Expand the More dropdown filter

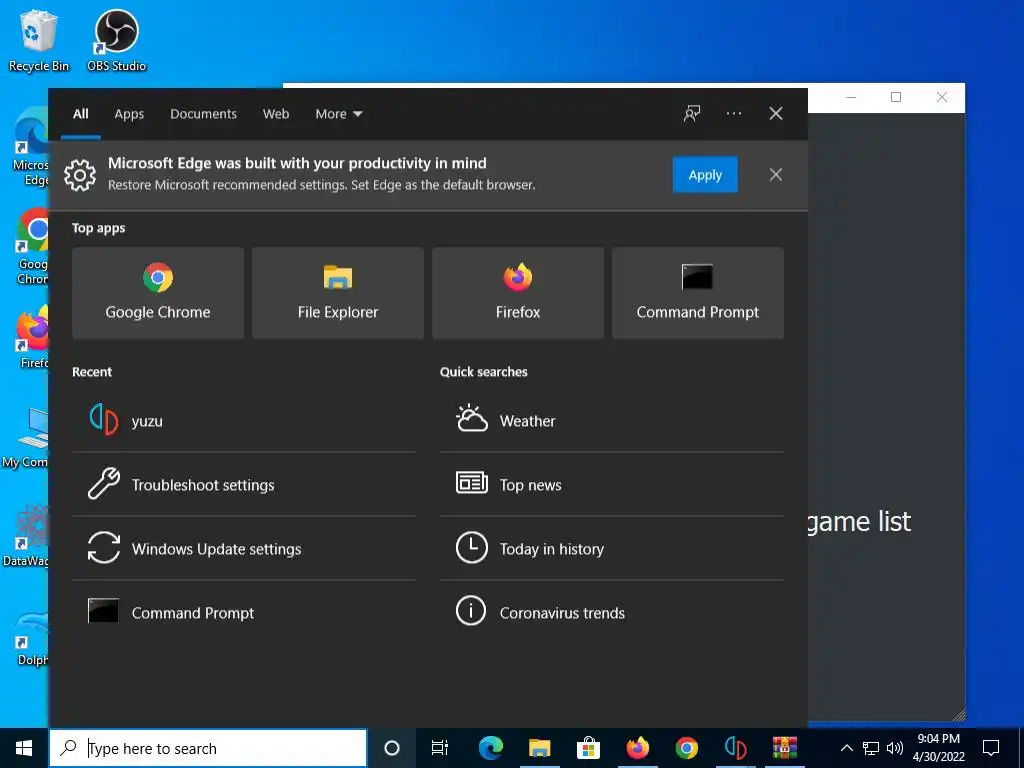point(338,114)
